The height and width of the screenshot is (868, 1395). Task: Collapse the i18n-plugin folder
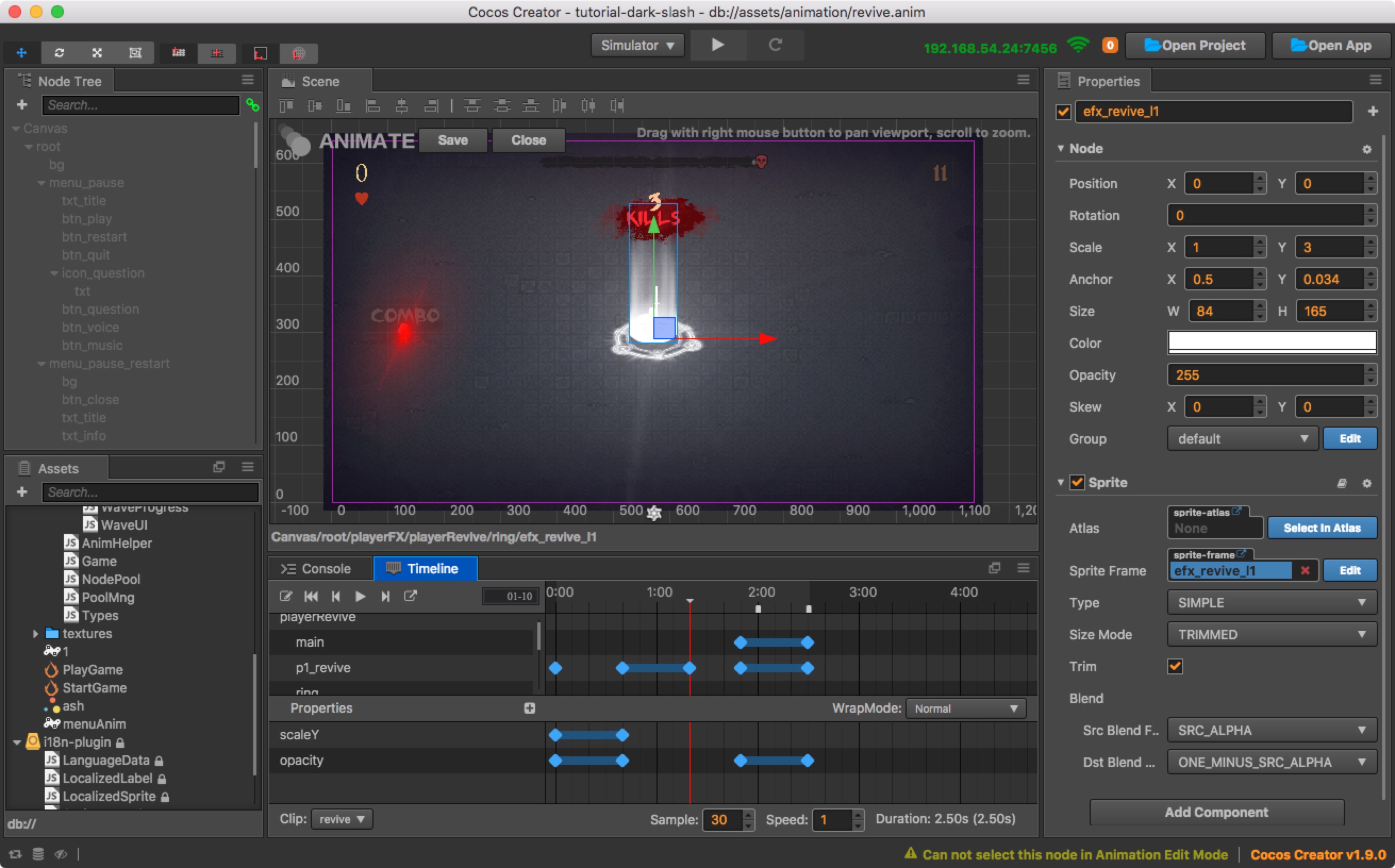[x=16, y=742]
